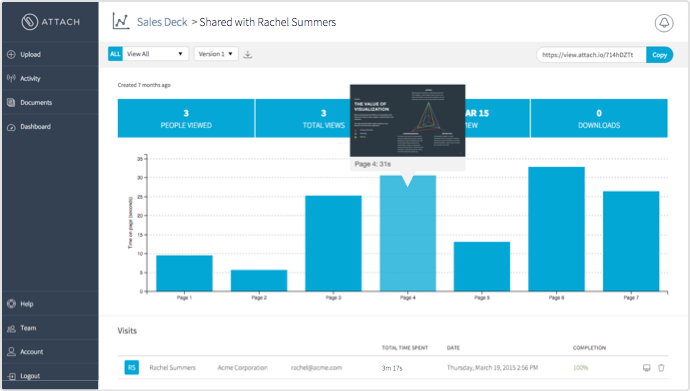
Task: Follow the Sales Deck breadcrumb link
Action: [x=162, y=22]
